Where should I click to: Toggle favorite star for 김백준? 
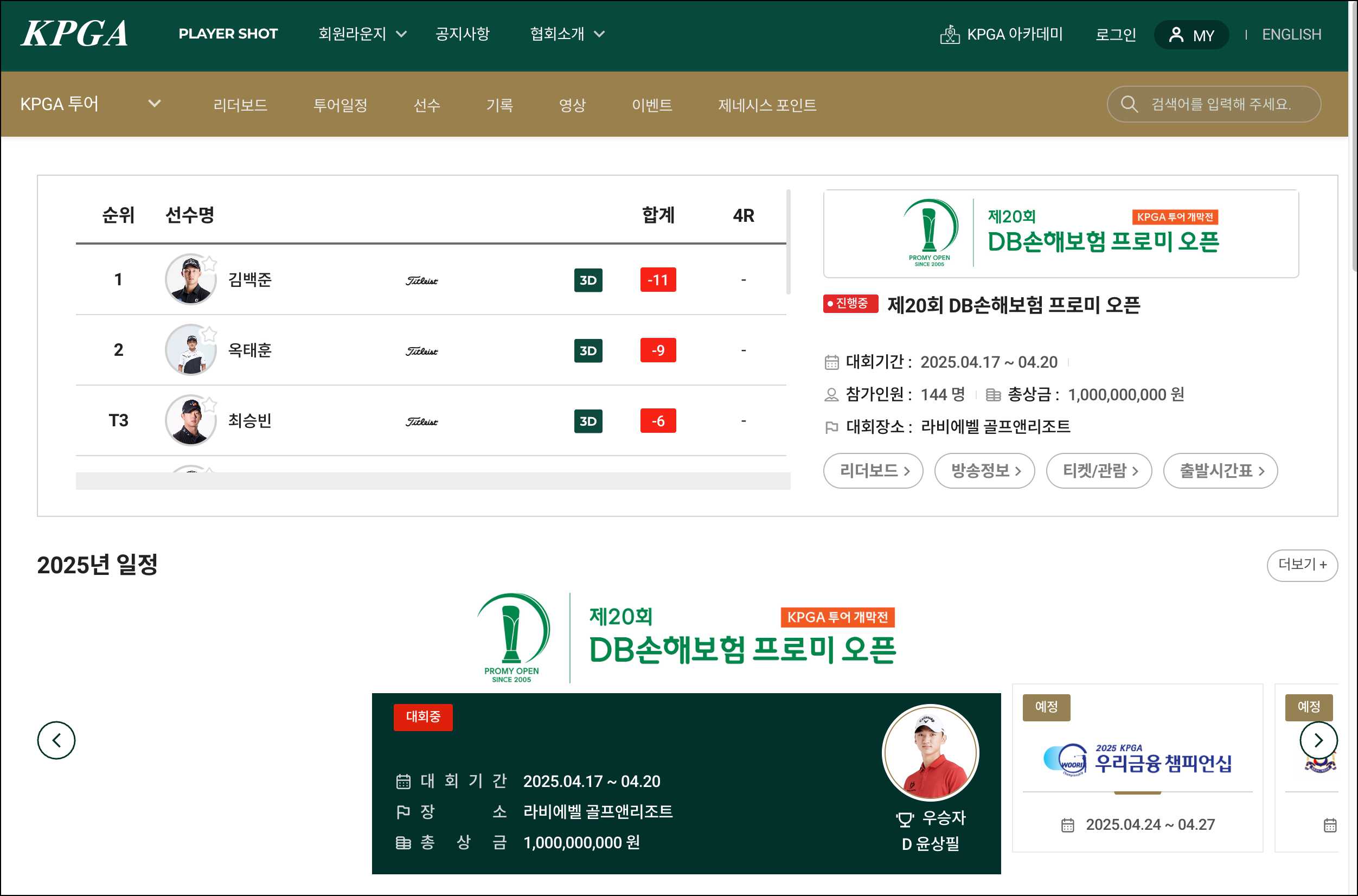pos(210,264)
